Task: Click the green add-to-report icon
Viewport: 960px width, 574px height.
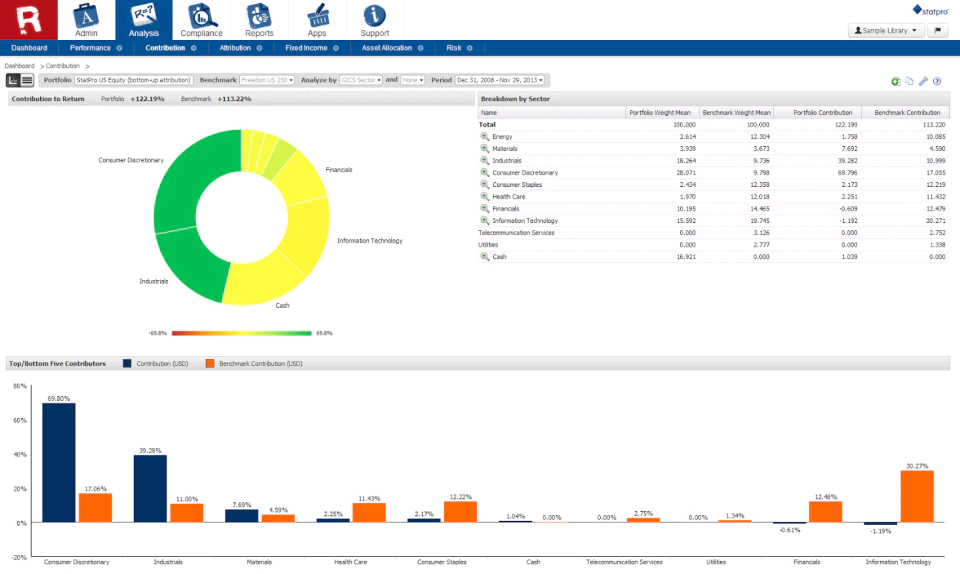Action: [896, 81]
